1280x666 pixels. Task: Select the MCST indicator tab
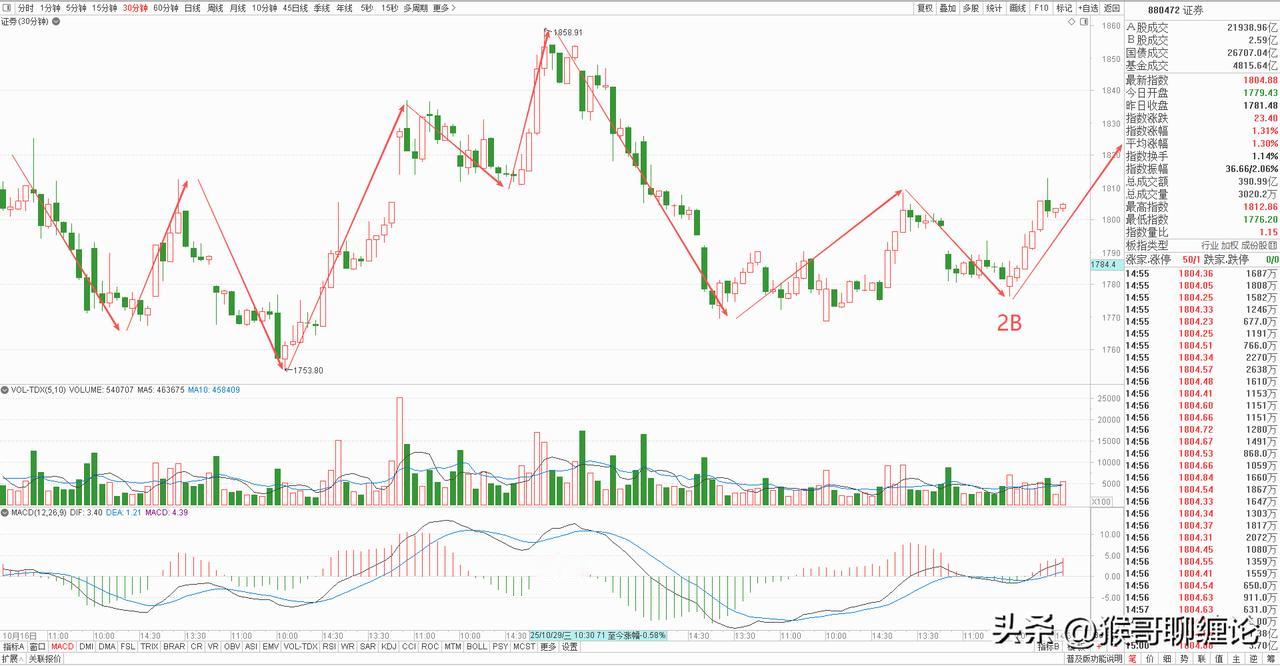524,646
